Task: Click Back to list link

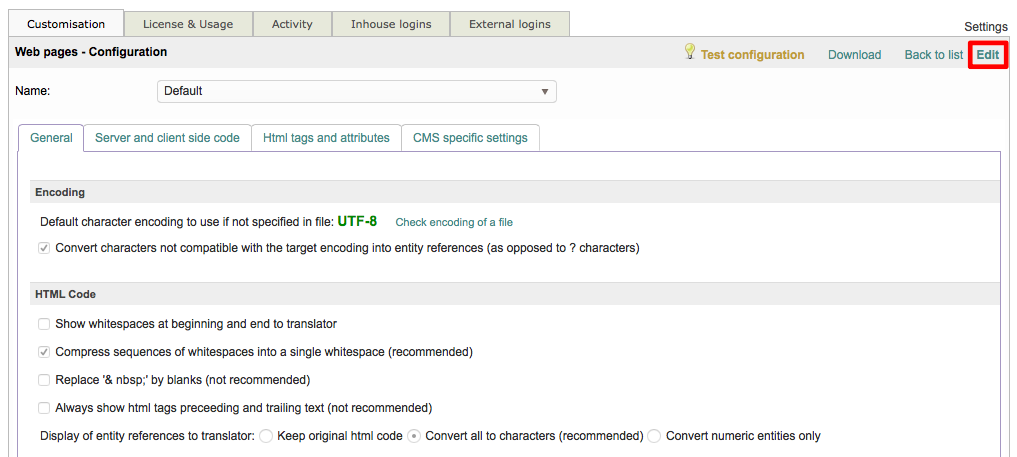Action: point(933,55)
